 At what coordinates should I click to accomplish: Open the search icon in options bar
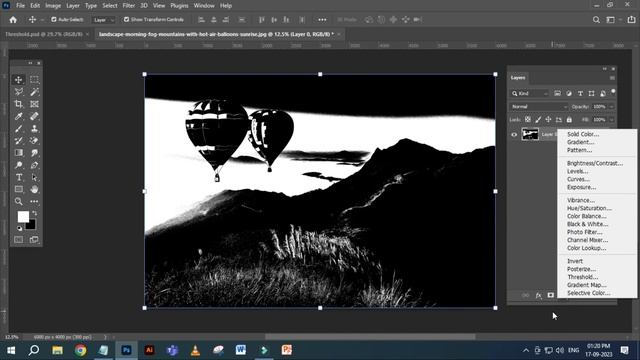596,20
